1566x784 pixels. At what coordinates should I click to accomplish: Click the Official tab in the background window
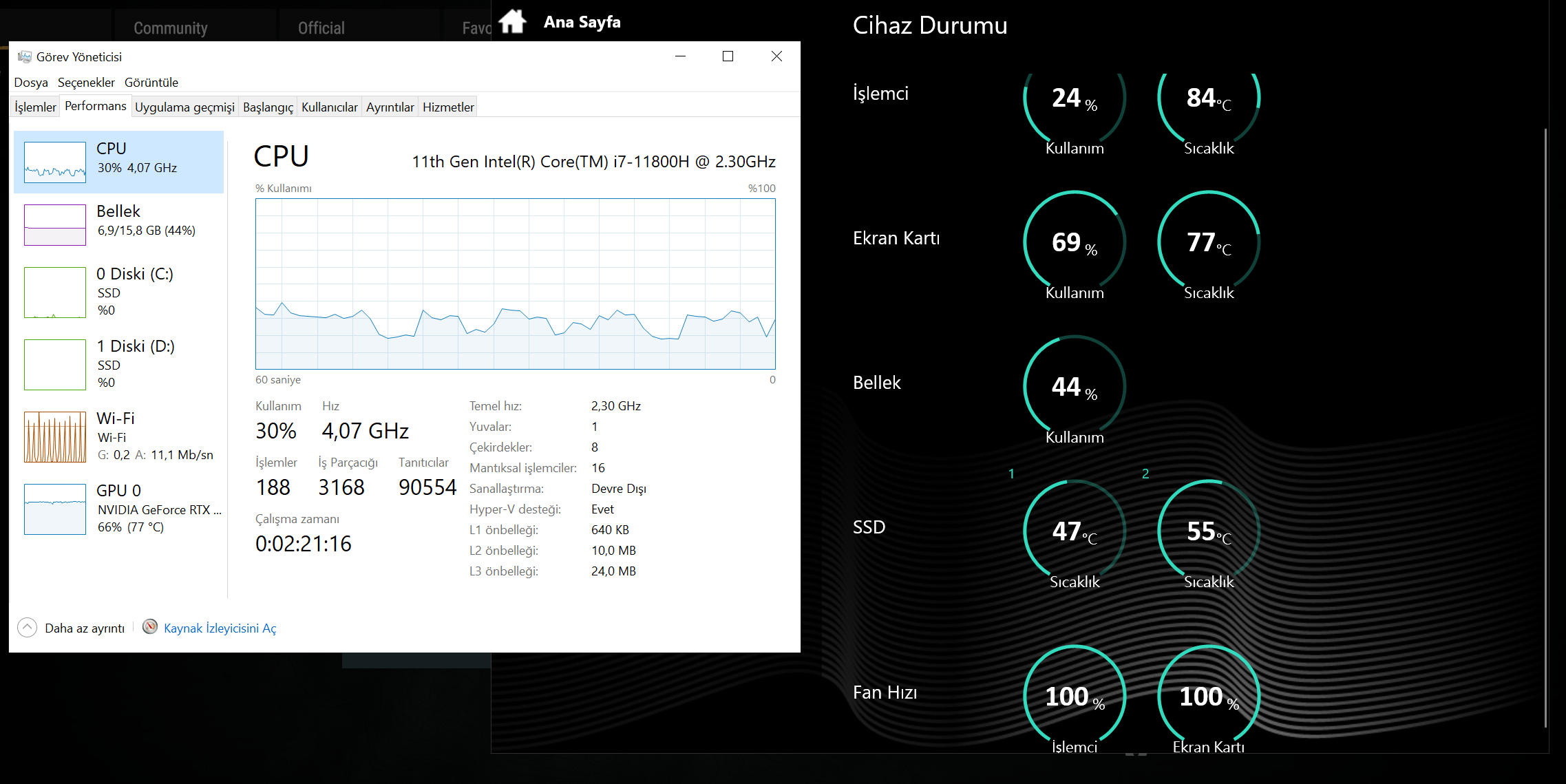[x=321, y=28]
